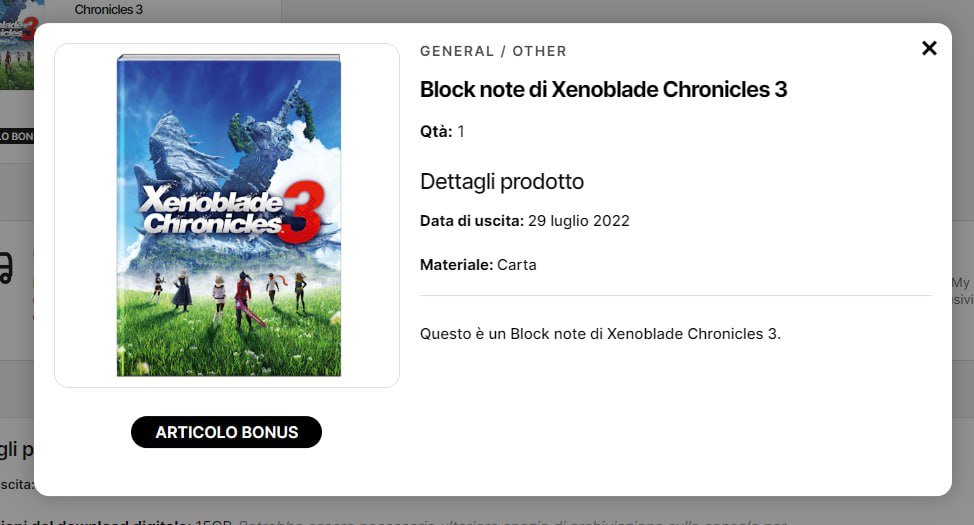Click the Chronicles 3 text above the popup

coord(108,10)
